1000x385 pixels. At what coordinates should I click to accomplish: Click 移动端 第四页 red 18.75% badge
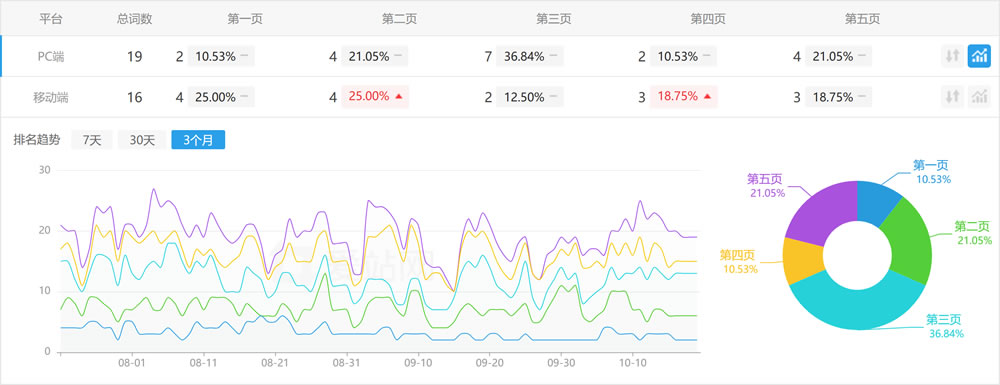point(684,97)
